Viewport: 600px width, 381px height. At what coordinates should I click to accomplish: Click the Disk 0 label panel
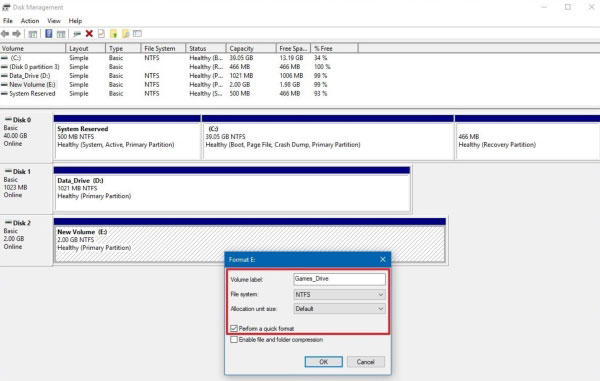(x=26, y=136)
